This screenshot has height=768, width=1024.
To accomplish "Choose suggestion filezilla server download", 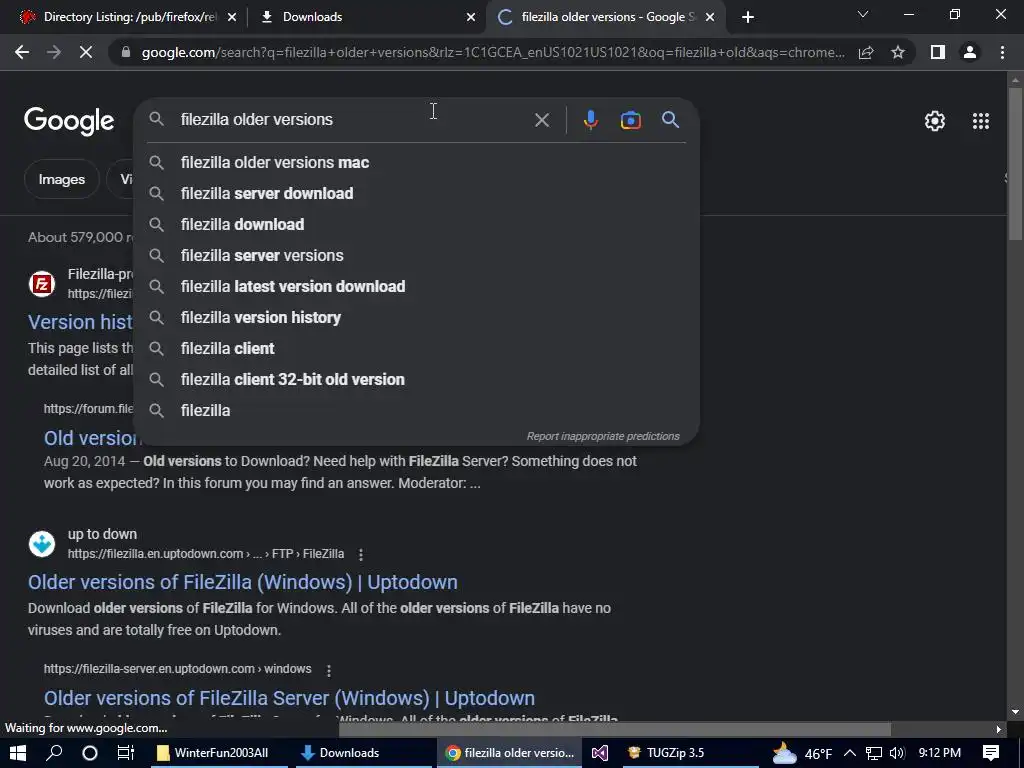I will [x=417, y=193].
